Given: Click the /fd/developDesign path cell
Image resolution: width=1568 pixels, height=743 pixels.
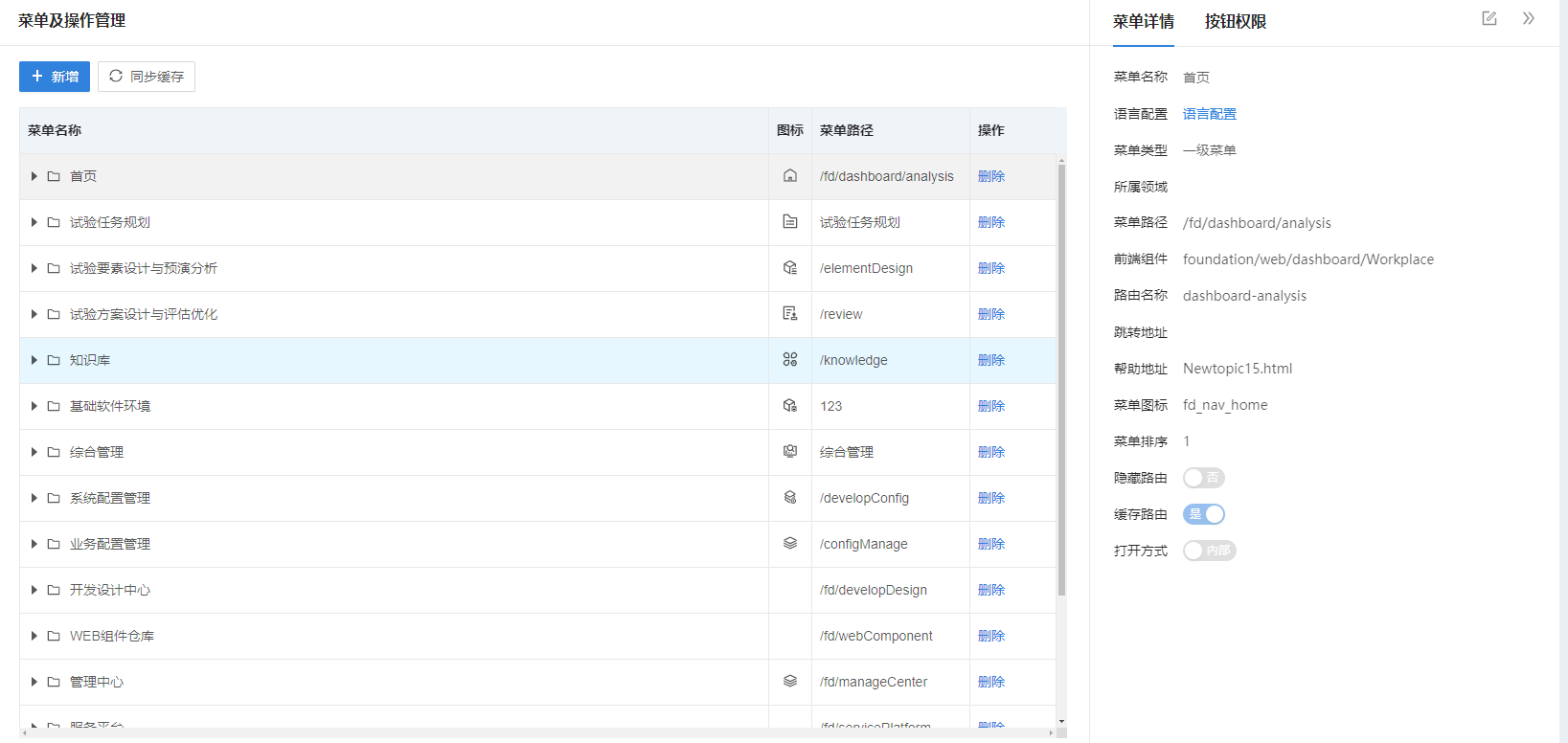Looking at the screenshot, I should pos(891,590).
